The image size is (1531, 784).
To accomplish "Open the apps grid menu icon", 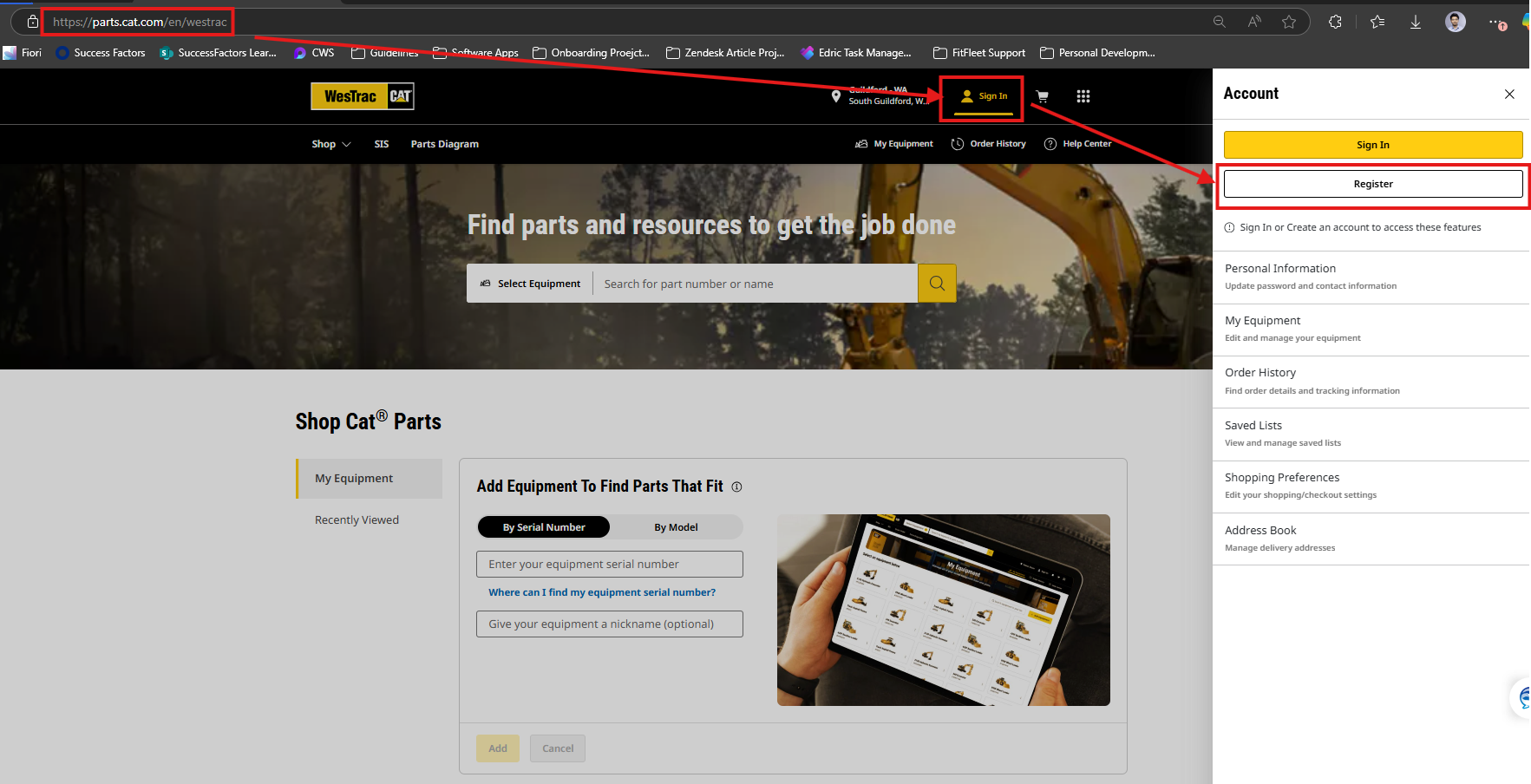I will pyautogui.click(x=1083, y=96).
